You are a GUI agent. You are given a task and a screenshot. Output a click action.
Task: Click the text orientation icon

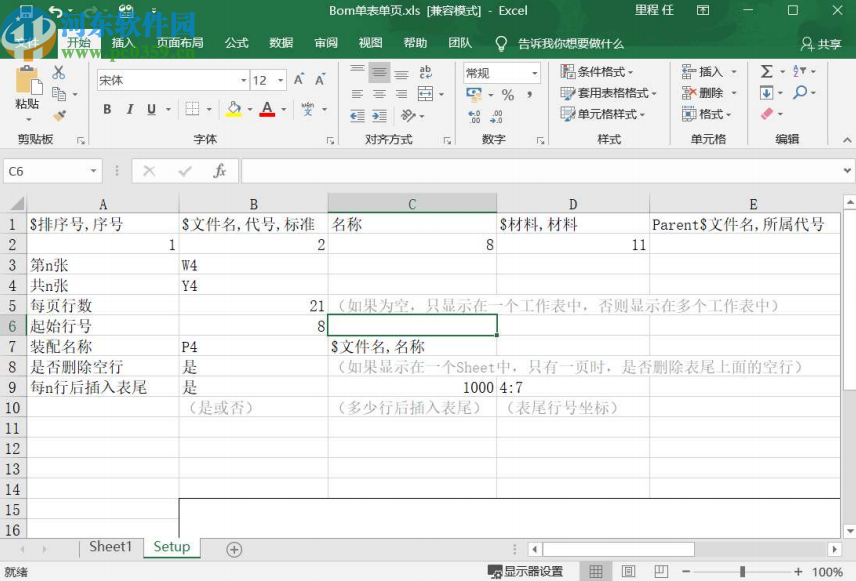(x=408, y=115)
